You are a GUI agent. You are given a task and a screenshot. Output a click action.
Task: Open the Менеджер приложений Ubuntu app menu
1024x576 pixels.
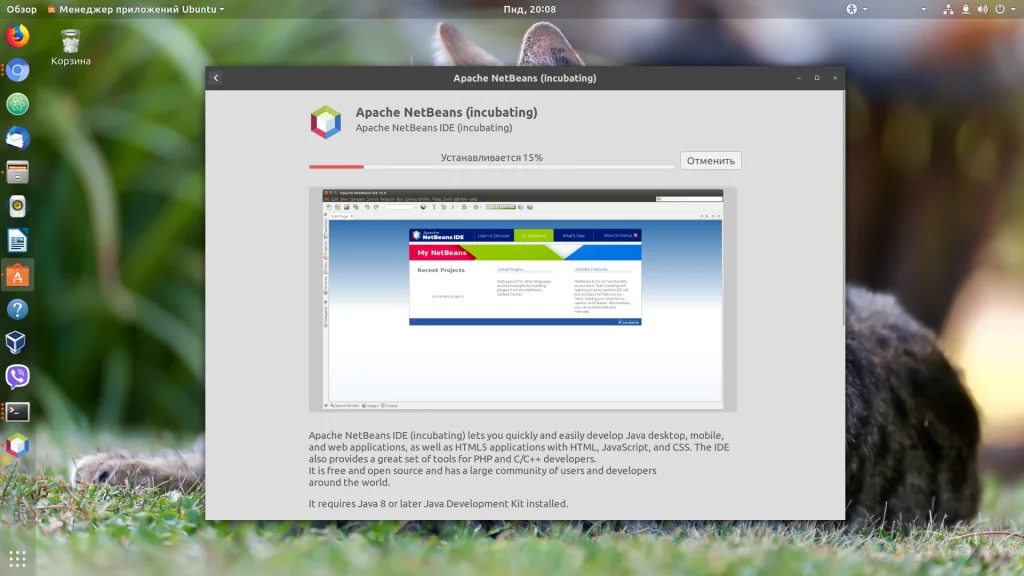click(136, 9)
